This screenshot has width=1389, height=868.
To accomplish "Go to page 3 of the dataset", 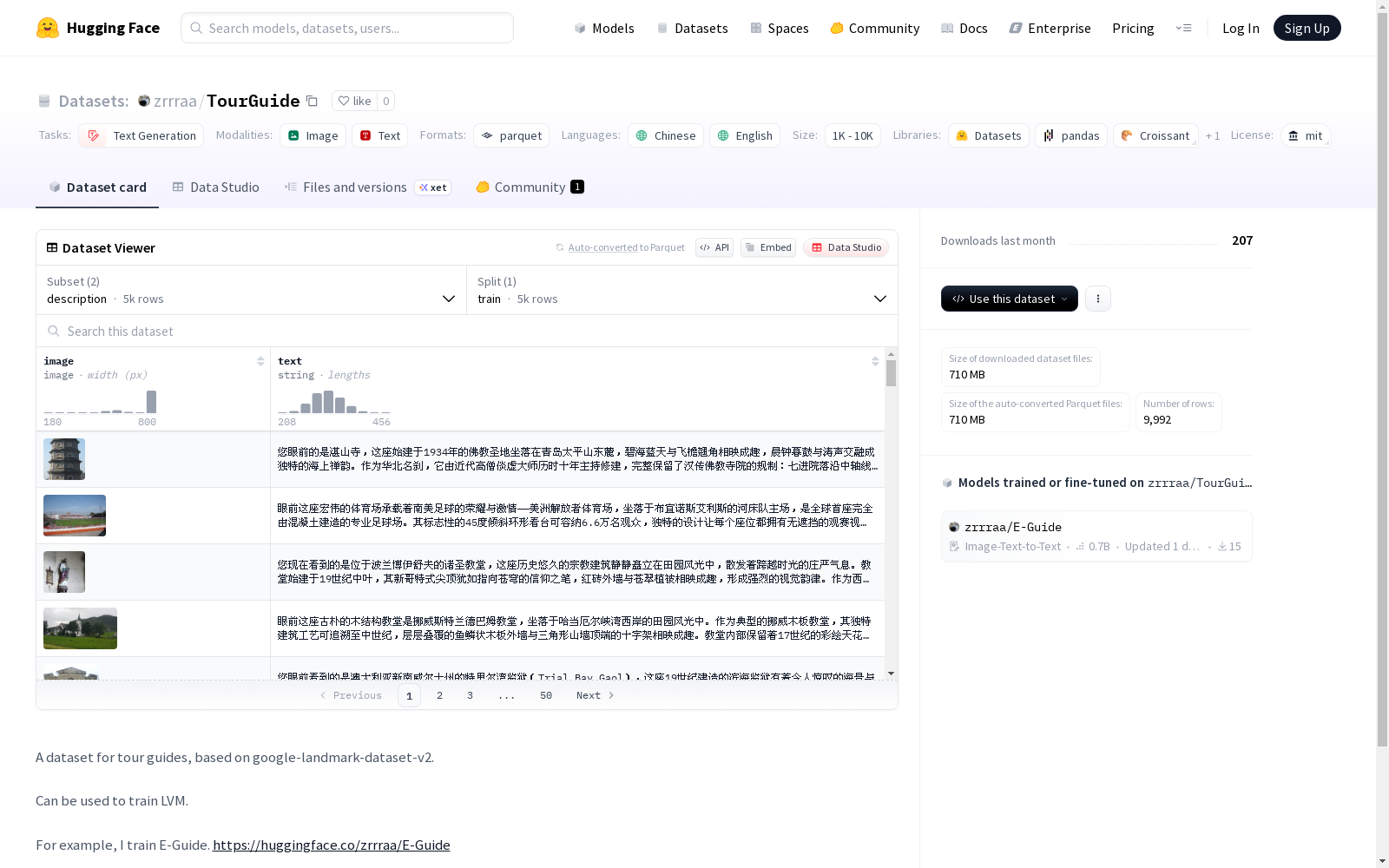I will (471, 695).
